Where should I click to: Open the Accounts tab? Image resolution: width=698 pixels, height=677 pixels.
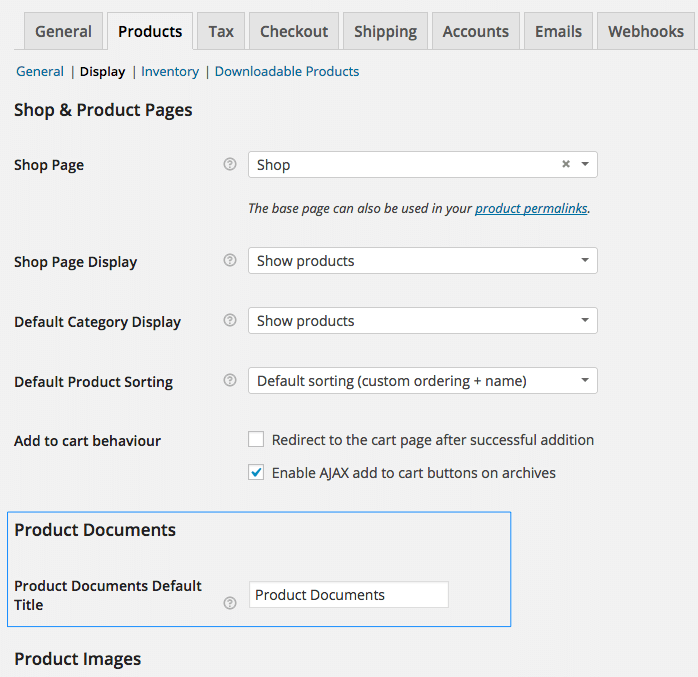(475, 32)
